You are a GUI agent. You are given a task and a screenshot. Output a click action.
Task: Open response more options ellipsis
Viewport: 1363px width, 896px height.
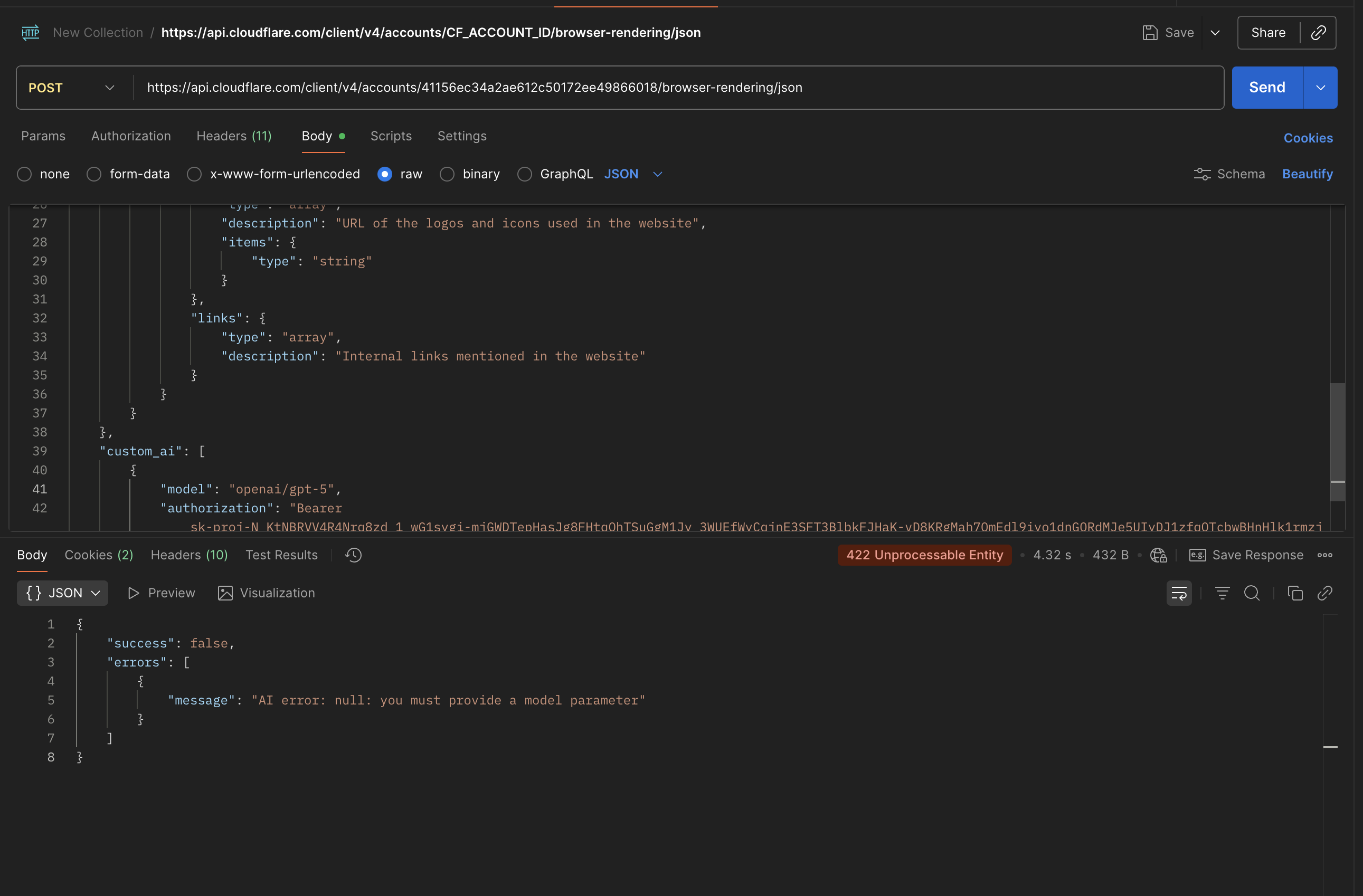1324,555
